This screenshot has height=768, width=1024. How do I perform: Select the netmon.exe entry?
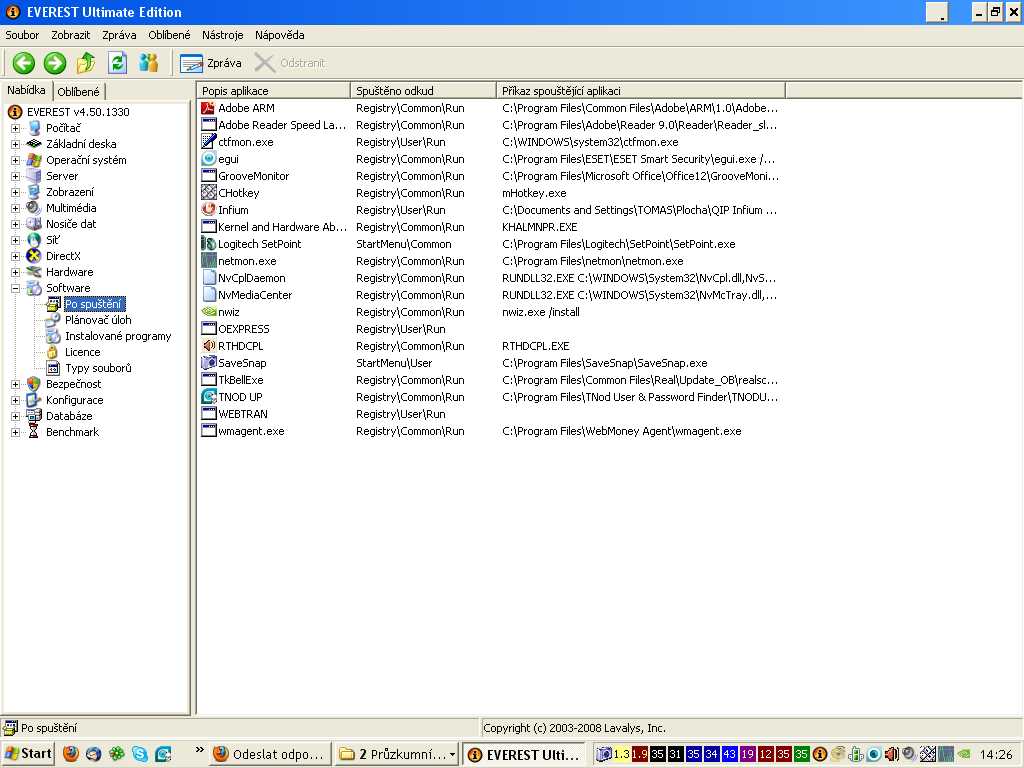pyautogui.click(x=247, y=261)
